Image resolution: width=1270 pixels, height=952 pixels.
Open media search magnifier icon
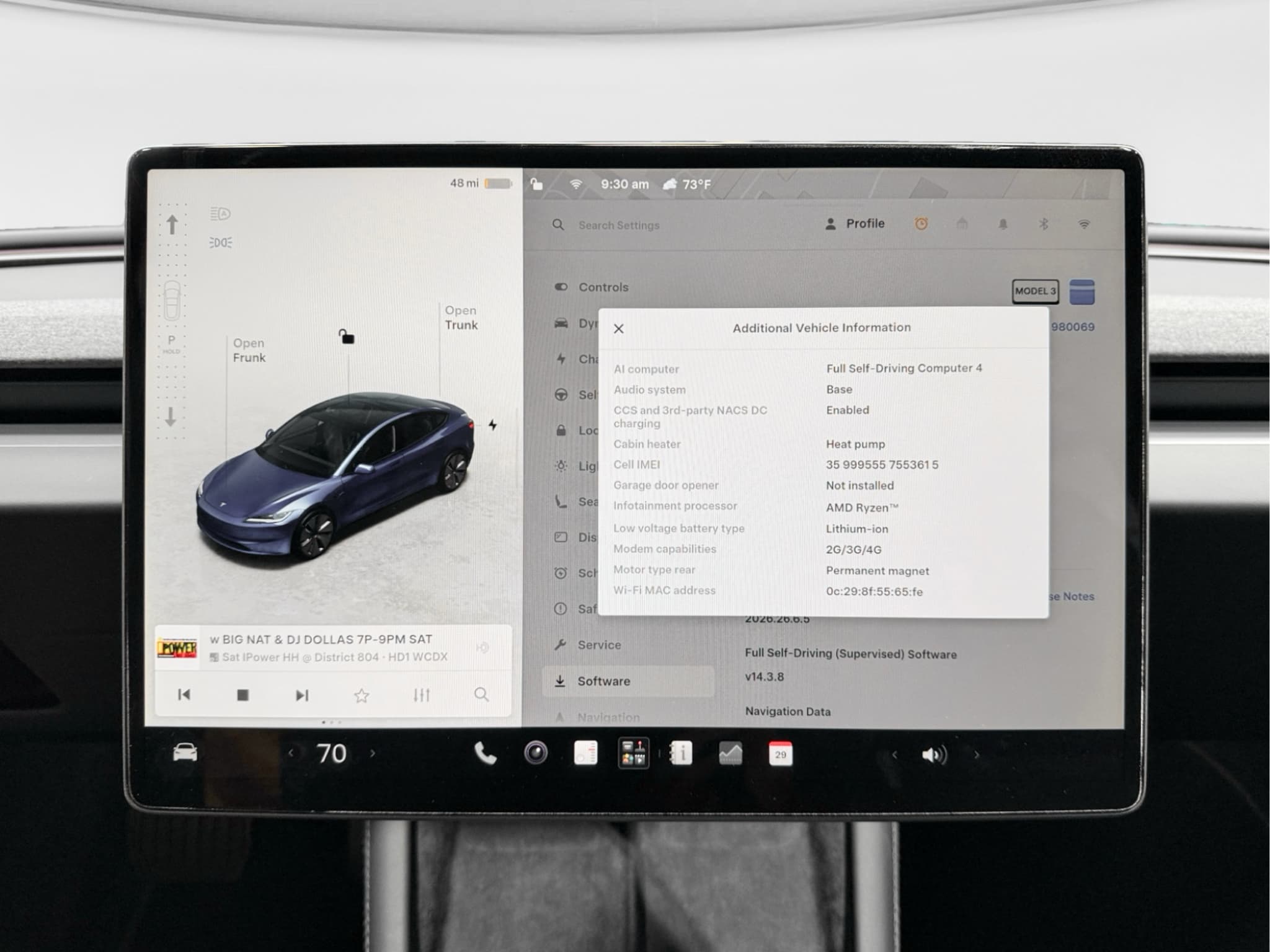[481, 695]
